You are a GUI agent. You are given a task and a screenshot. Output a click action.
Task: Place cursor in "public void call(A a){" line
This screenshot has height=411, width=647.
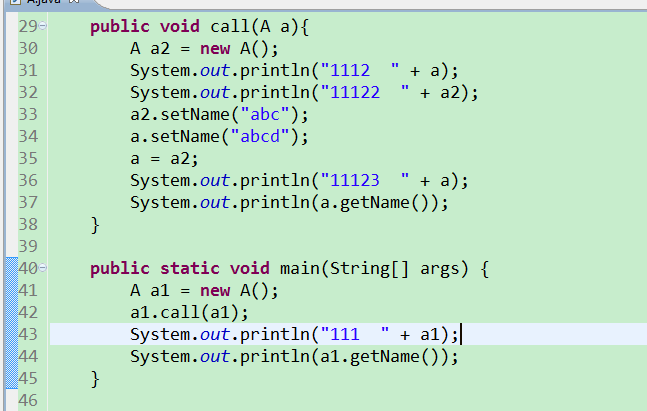pyautogui.click(x=199, y=27)
